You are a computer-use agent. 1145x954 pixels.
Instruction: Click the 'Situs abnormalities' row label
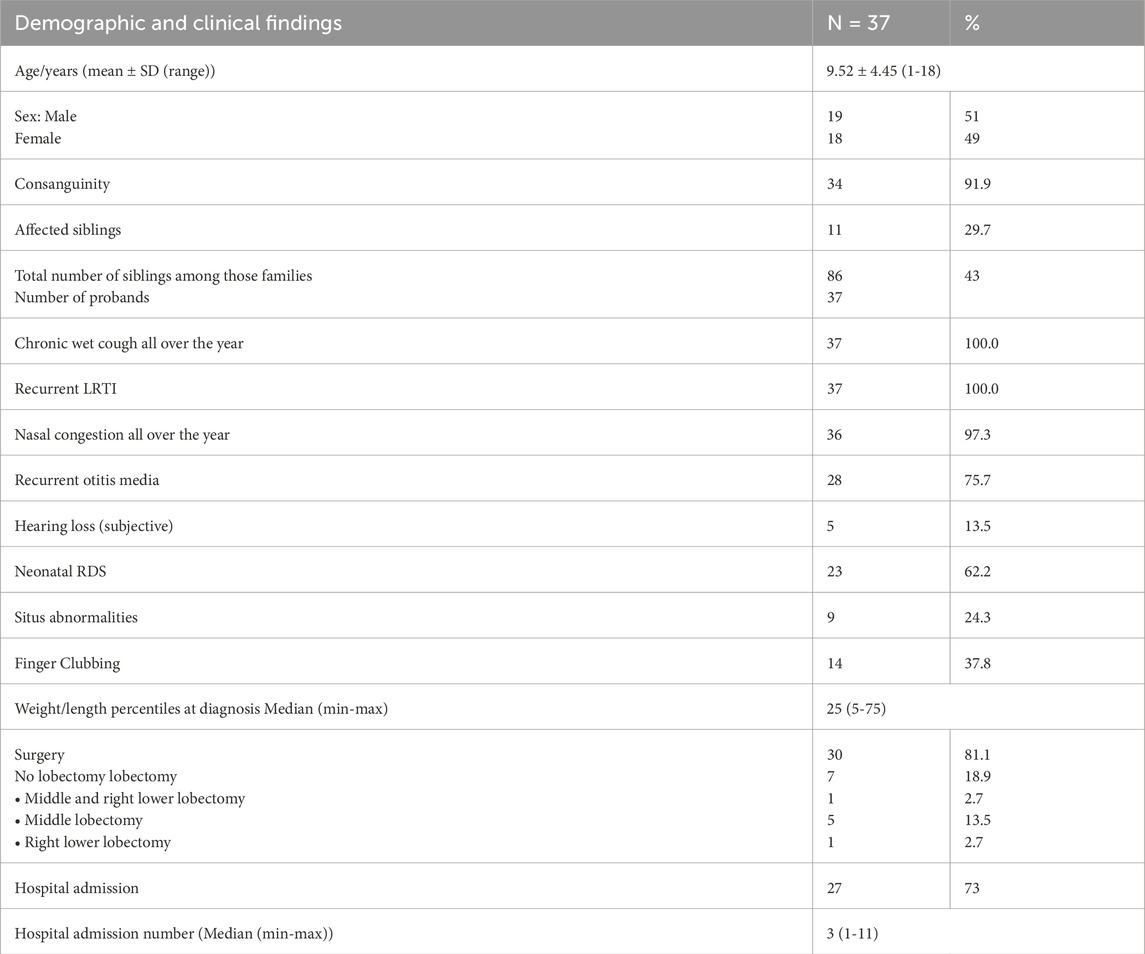pos(76,617)
